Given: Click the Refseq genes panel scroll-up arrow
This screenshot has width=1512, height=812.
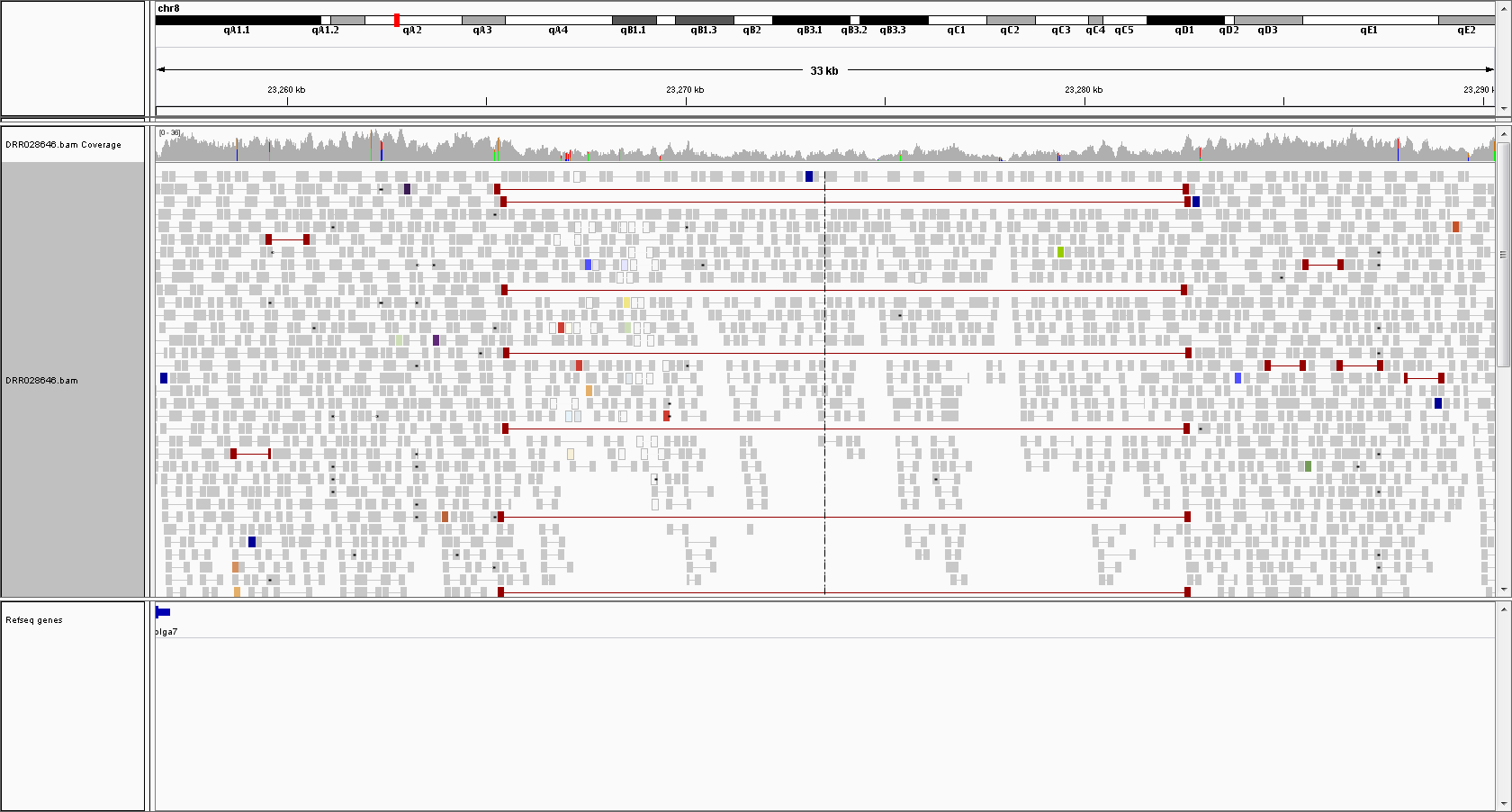Looking at the screenshot, I should click(x=1503, y=609).
